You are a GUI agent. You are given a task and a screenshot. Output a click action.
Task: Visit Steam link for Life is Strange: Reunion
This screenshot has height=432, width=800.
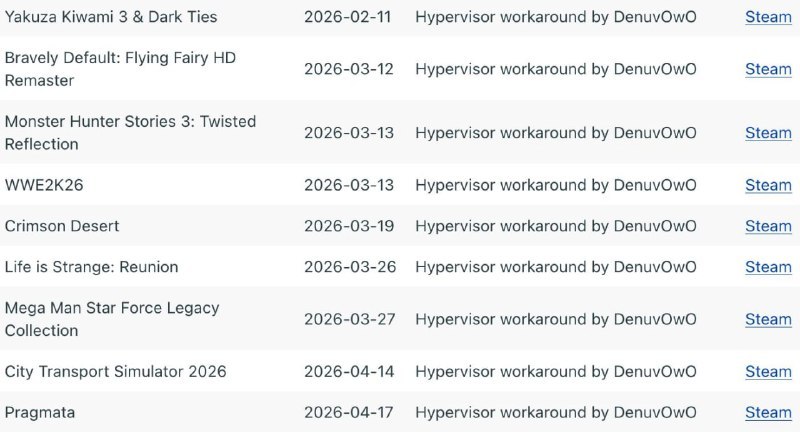pyautogui.click(x=768, y=267)
